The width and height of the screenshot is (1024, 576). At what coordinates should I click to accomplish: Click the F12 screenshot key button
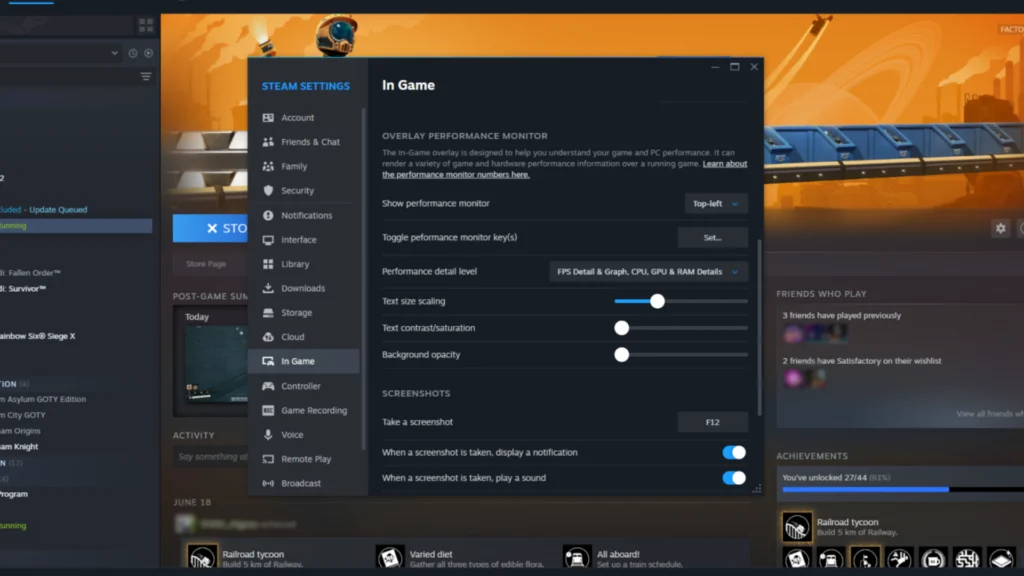(712, 423)
